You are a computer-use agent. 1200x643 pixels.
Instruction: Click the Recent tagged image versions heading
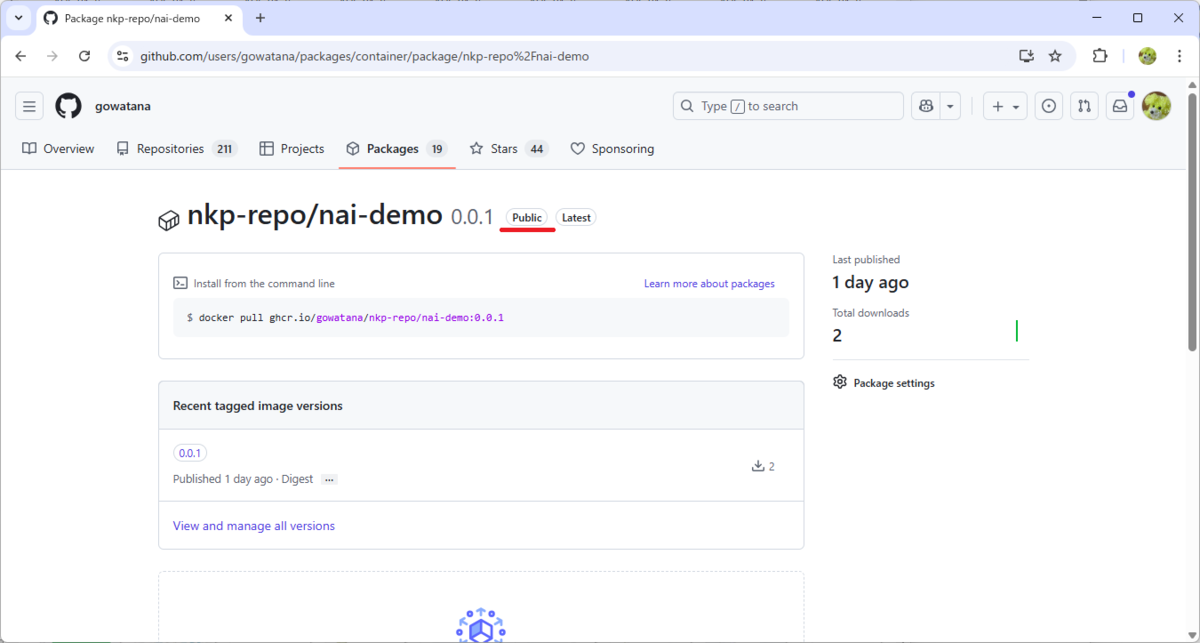tap(258, 406)
